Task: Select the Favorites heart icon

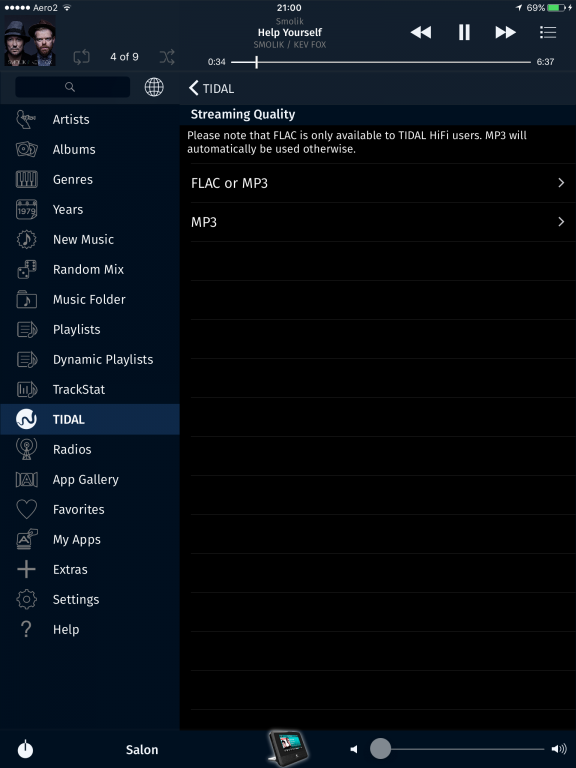Action: pos(26,509)
